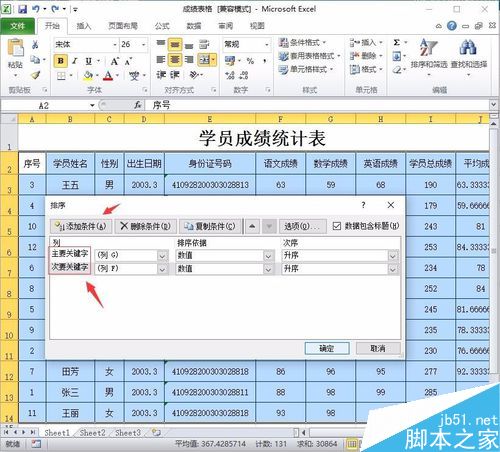Screen dimensions: 500x452
Task: Apply the red font color A
Action: (108, 76)
